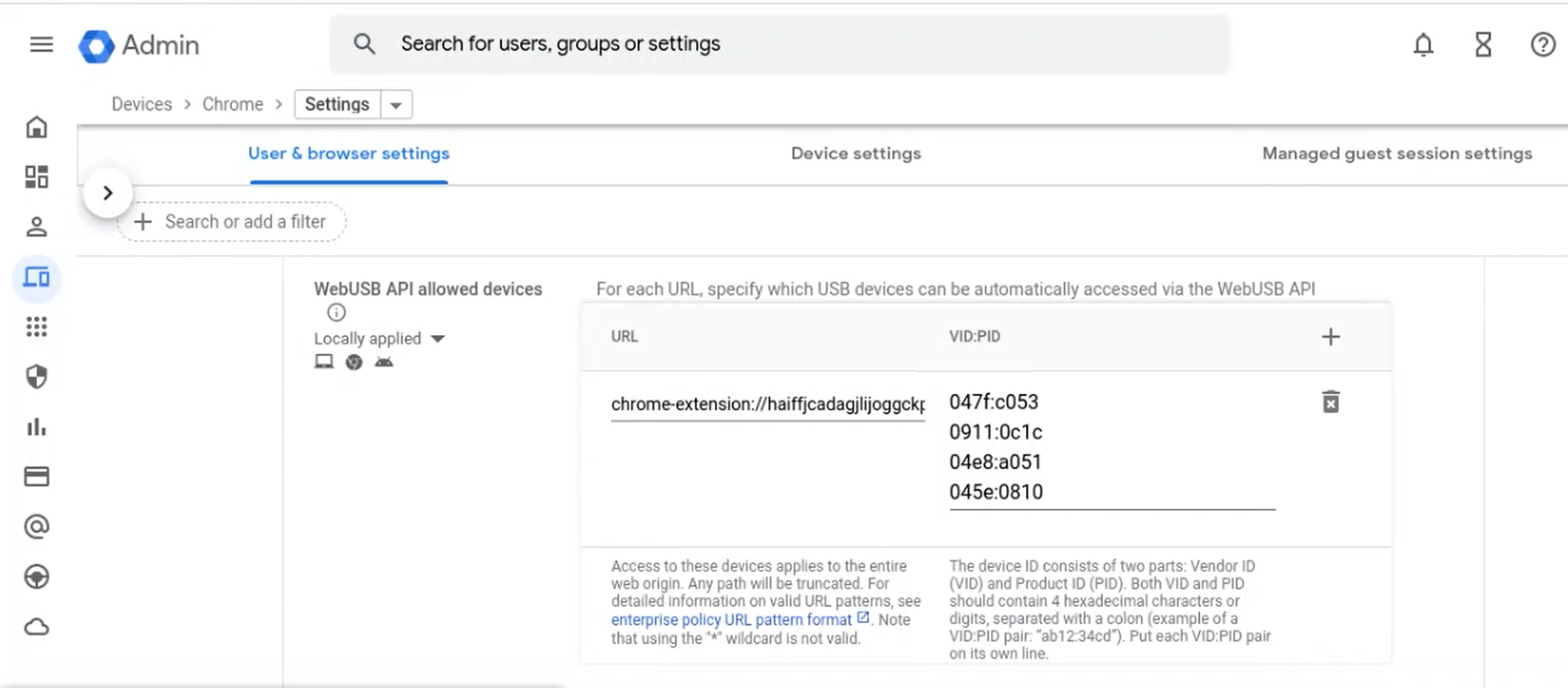Open the hourglass tasks icon

point(1483,45)
